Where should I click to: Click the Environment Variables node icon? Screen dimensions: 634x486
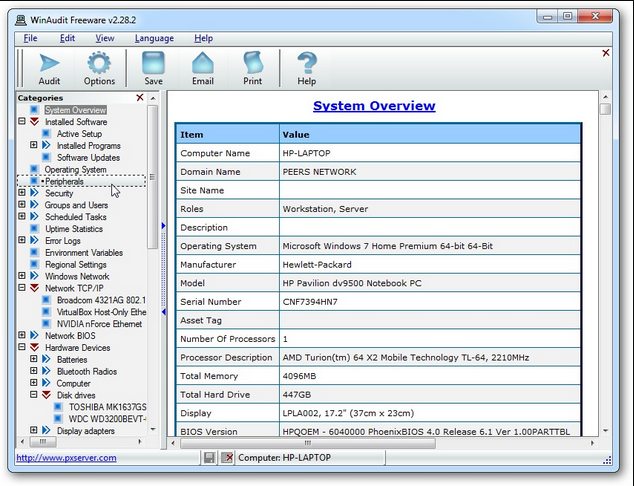(34, 253)
